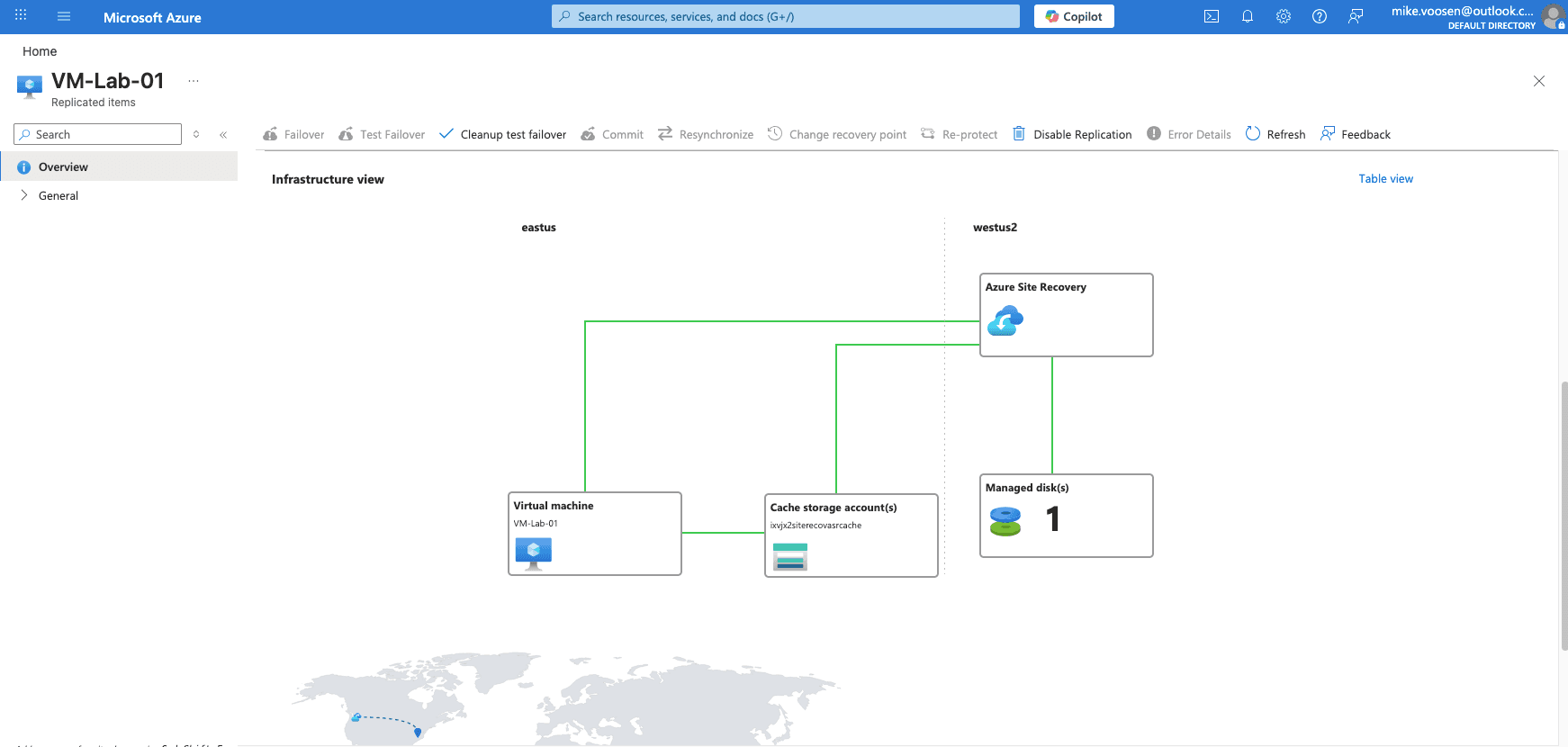Collapse the left menu with the double chevron
This screenshot has height=747, width=1568.
click(x=223, y=134)
